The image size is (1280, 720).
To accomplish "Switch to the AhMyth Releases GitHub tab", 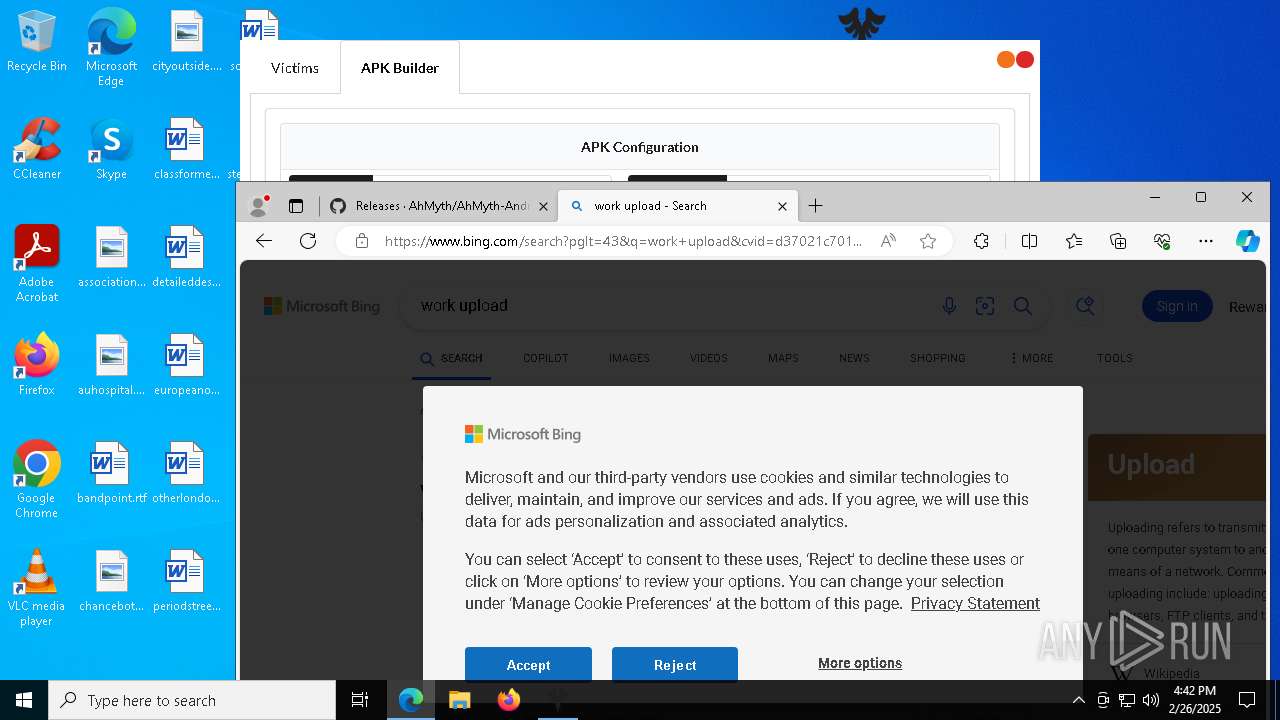I will [439, 206].
